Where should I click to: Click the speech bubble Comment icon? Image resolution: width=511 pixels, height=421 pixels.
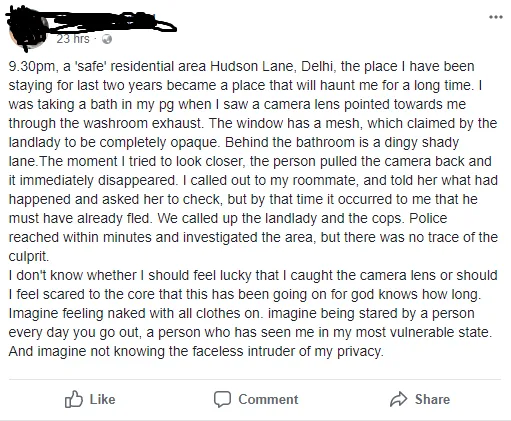(x=222, y=399)
